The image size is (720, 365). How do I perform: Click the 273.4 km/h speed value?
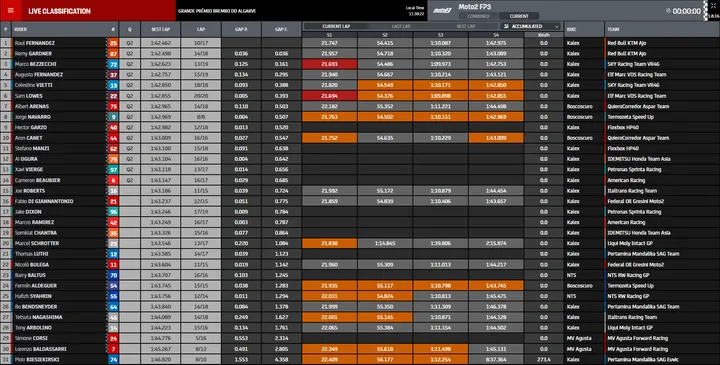[544, 359]
